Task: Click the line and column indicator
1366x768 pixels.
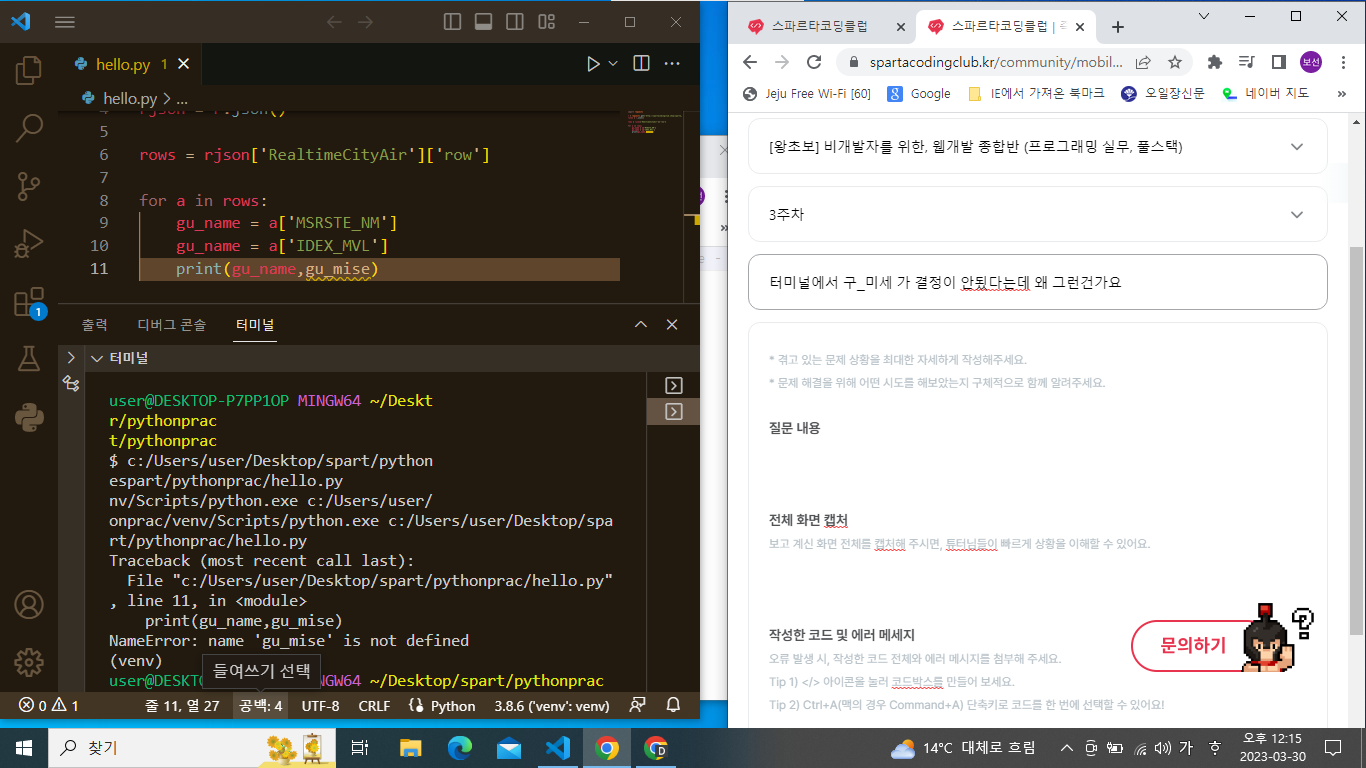Action: (x=182, y=705)
